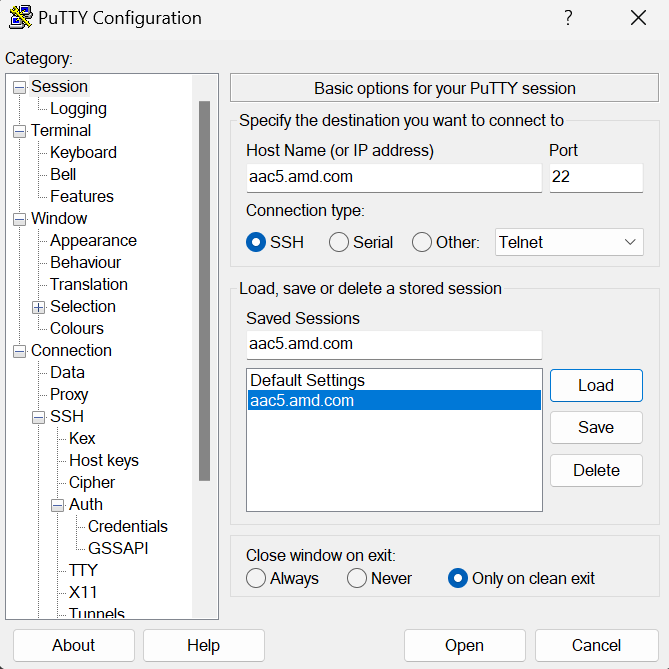The height and width of the screenshot is (669, 669).
Task: Collapse the Connection tree node
Action: [x=19, y=351]
